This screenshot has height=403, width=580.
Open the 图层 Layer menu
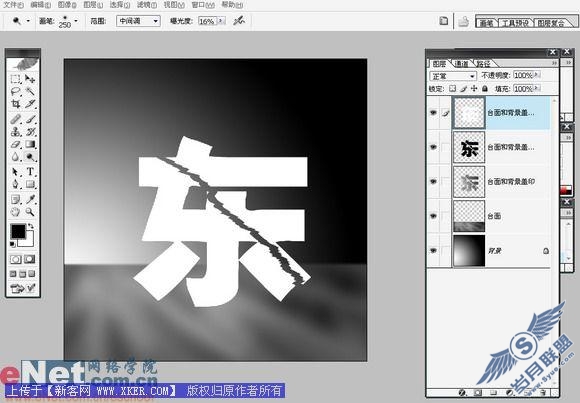93,5
